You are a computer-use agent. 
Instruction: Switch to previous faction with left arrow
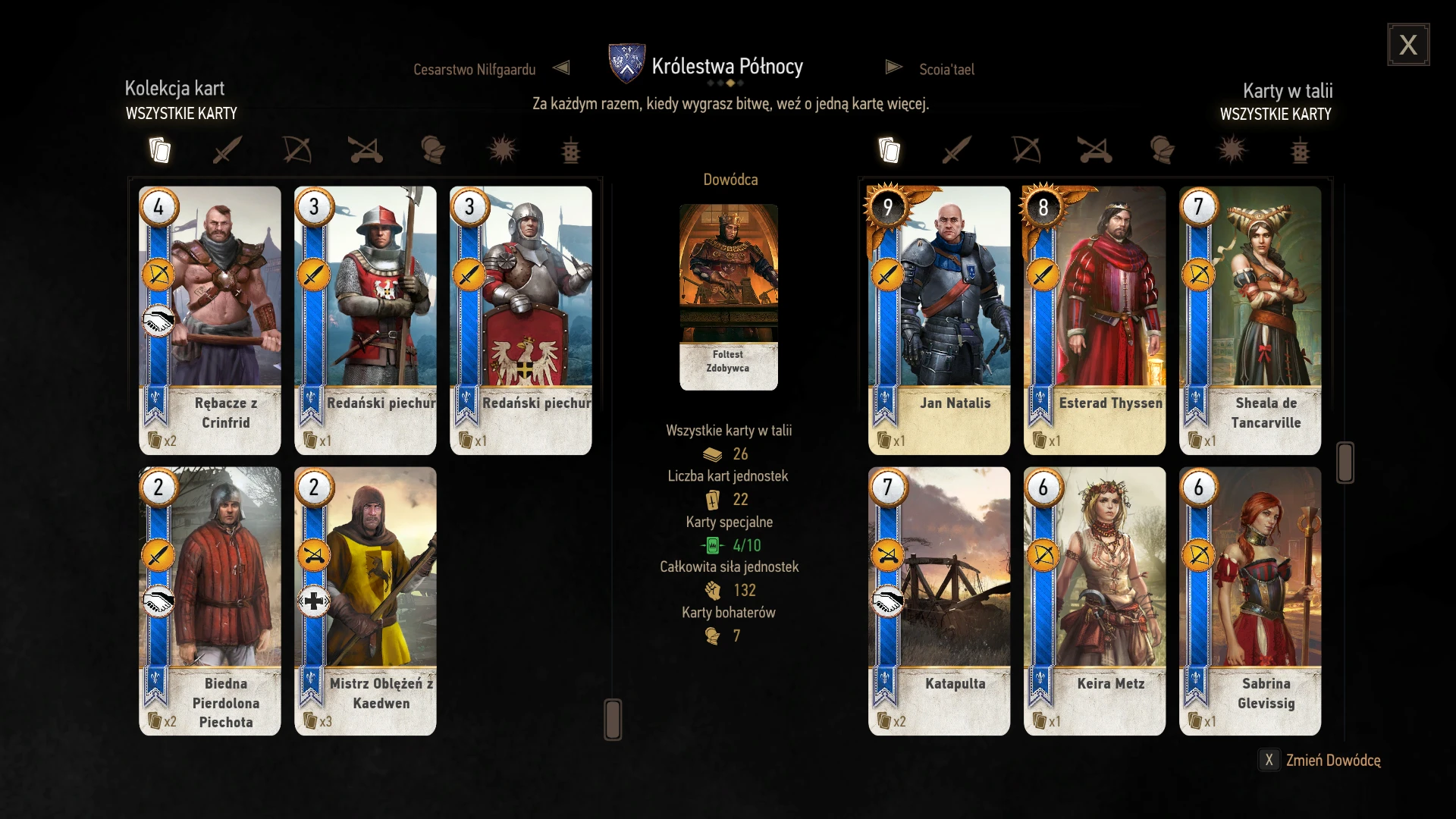coord(561,67)
